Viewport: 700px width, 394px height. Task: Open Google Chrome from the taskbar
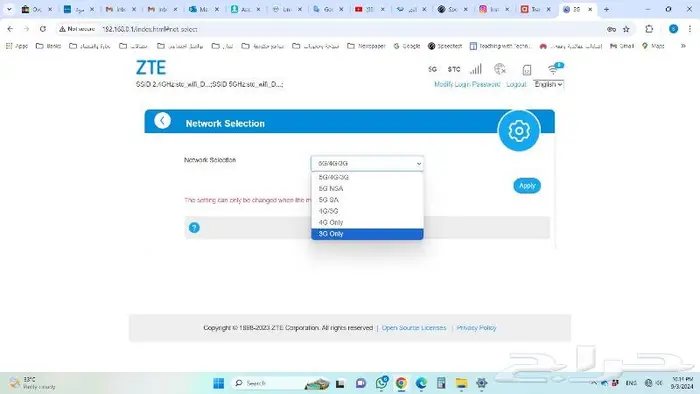tap(401, 383)
